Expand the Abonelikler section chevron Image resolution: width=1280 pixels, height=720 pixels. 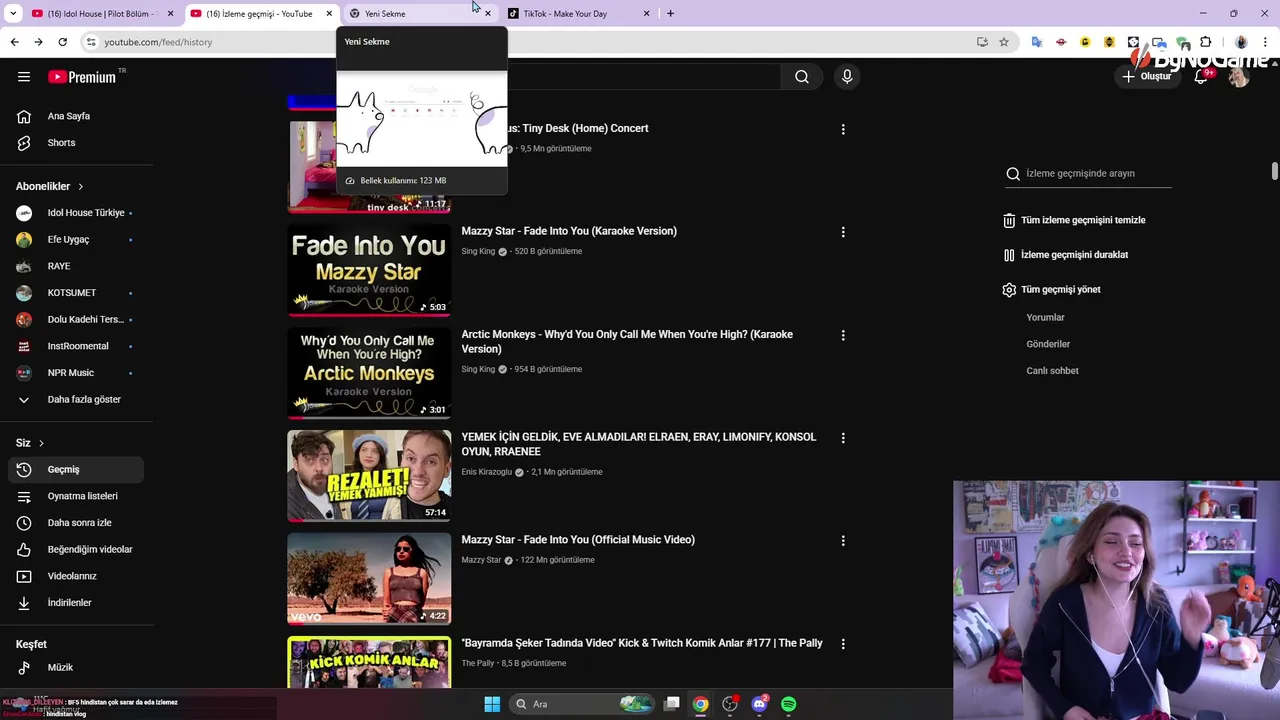tap(81, 186)
